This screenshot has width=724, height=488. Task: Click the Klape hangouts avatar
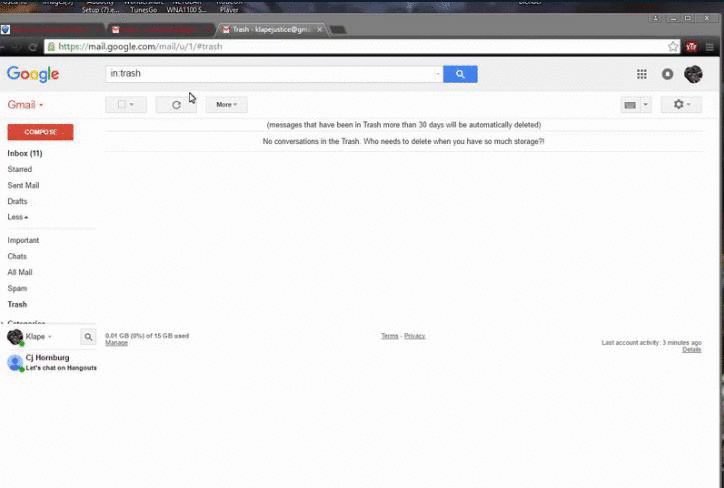click(x=15, y=337)
